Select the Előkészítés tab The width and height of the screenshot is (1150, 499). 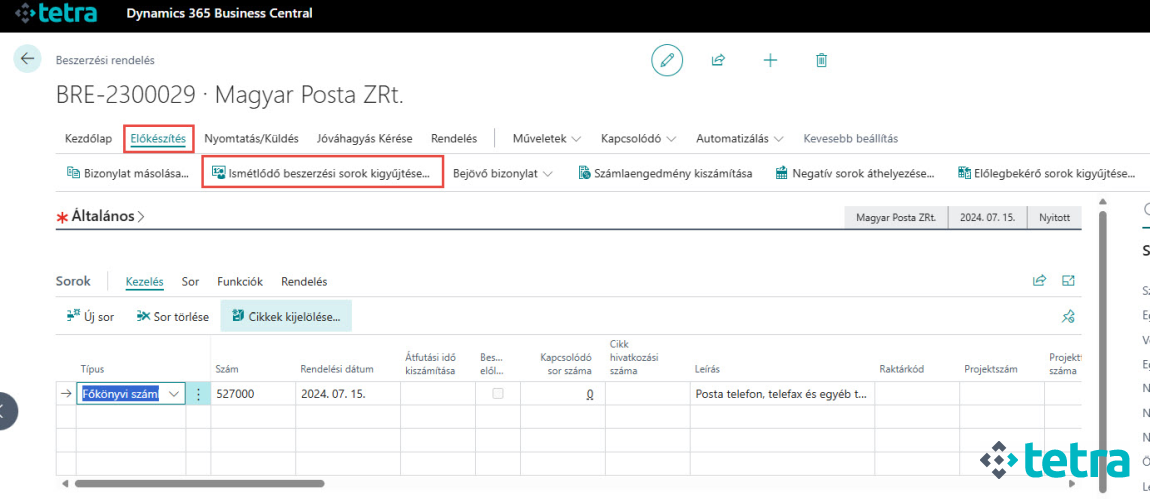(158, 138)
